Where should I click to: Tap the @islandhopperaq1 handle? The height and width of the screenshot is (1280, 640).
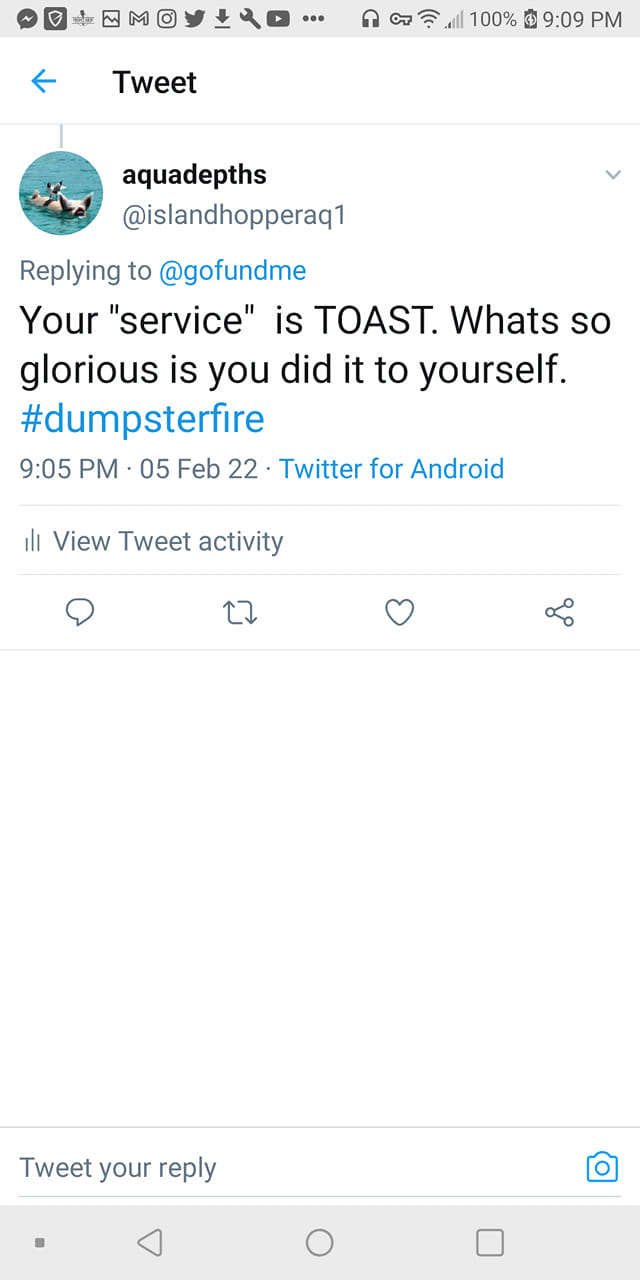(233, 215)
